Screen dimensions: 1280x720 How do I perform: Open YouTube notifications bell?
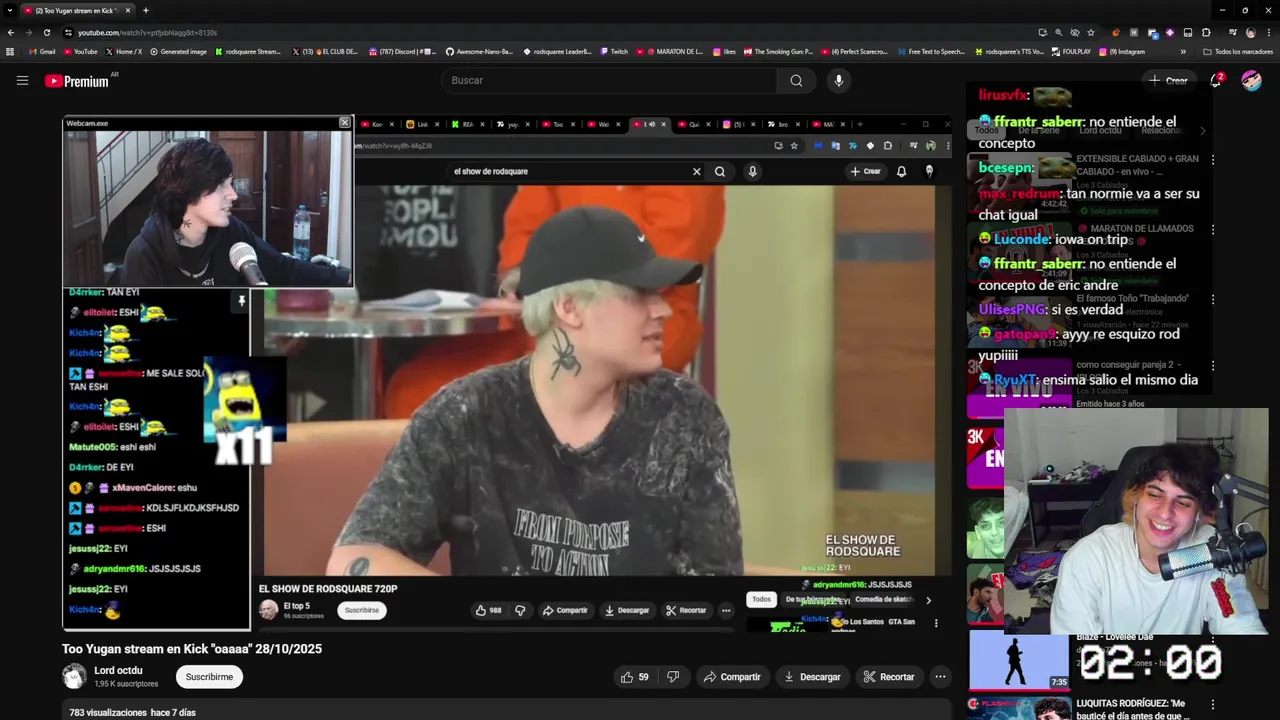(x=1216, y=81)
